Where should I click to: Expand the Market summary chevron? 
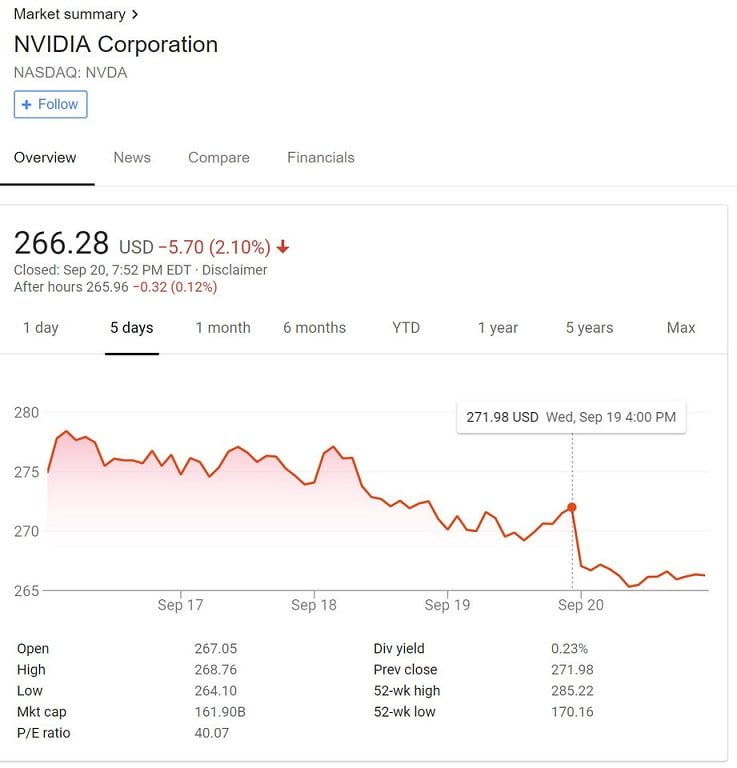point(135,14)
